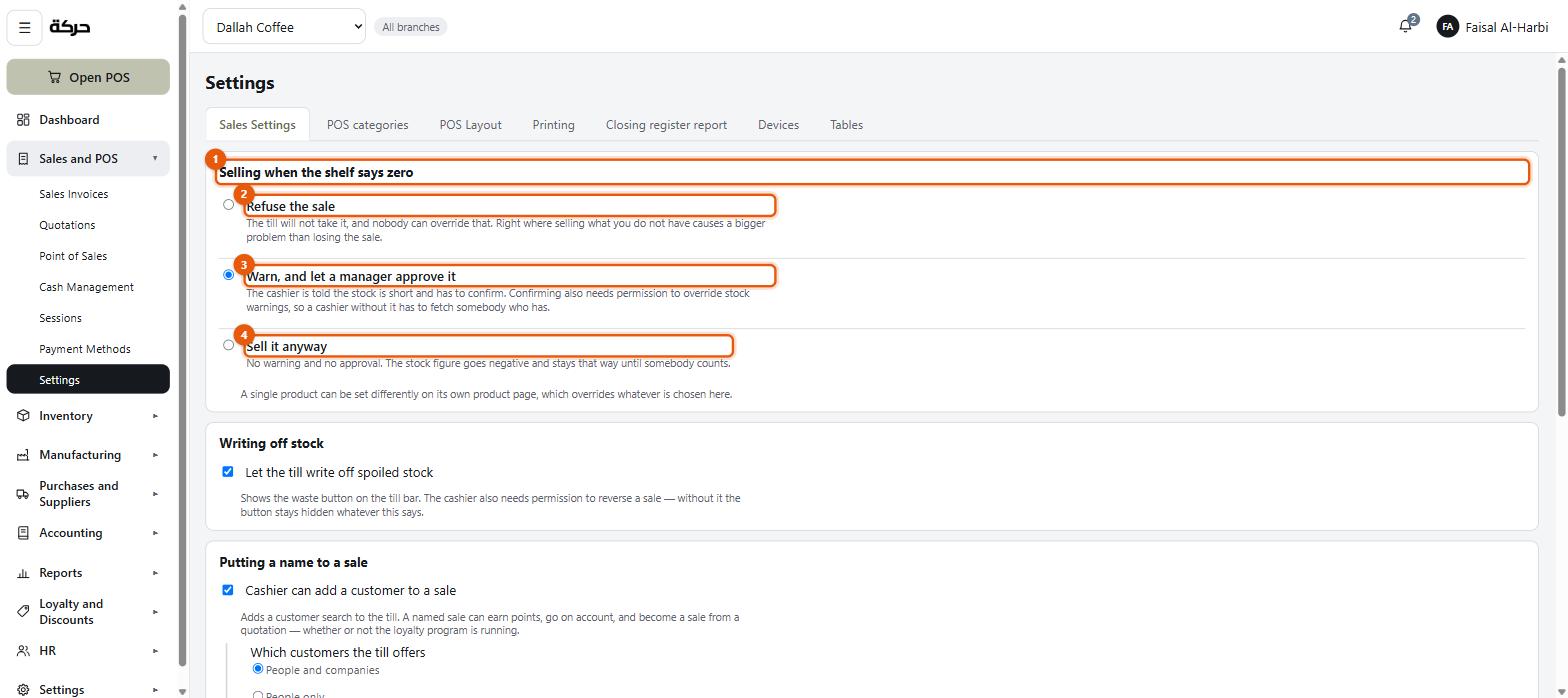
Task: Open the Printing tab
Action: coord(553,125)
